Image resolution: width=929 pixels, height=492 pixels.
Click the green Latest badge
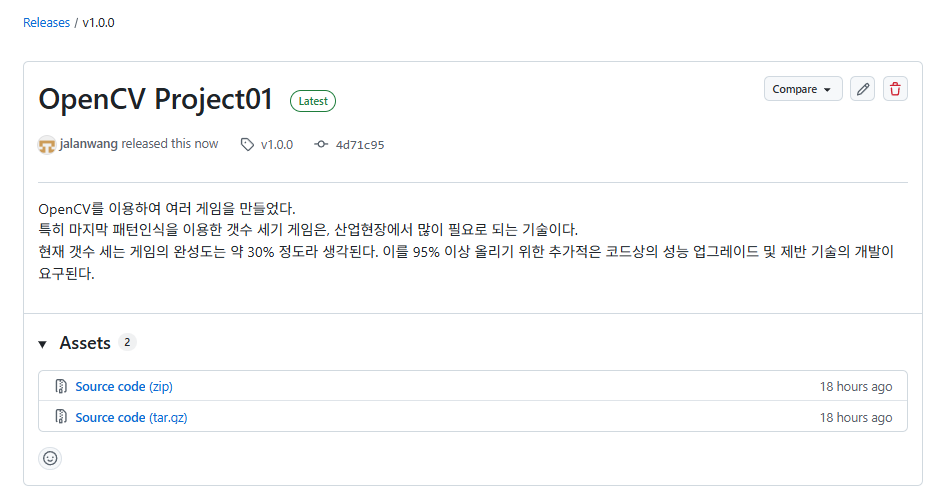[x=313, y=101]
